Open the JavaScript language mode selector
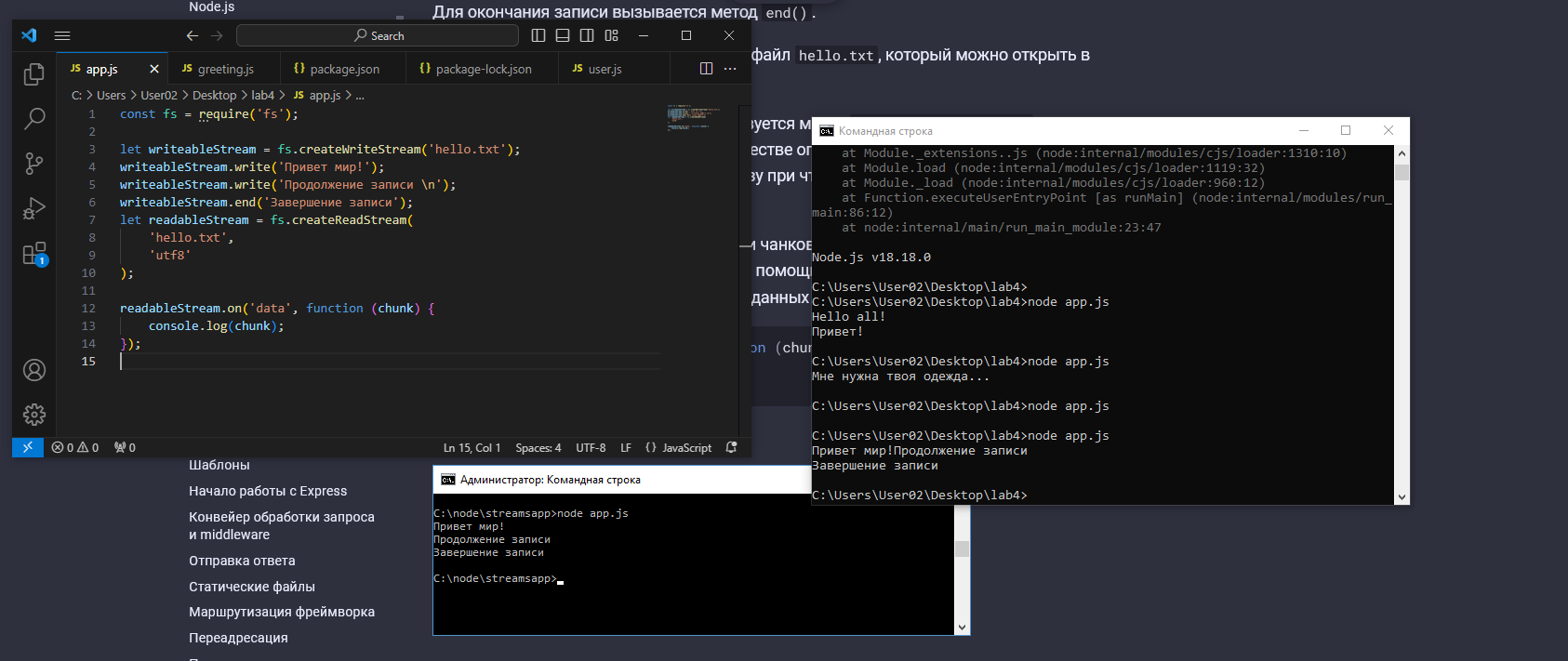Viewport: 1568px width, 661px height. pos(686,448)
